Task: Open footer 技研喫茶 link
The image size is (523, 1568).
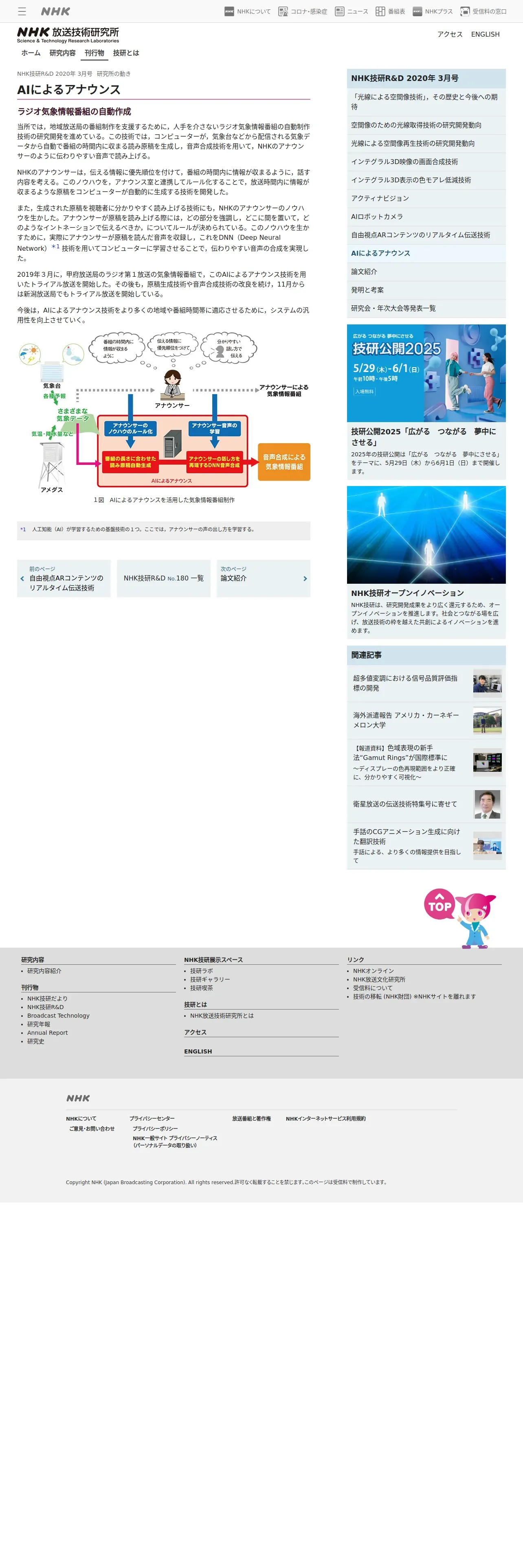Action: [x=202, y=988]
